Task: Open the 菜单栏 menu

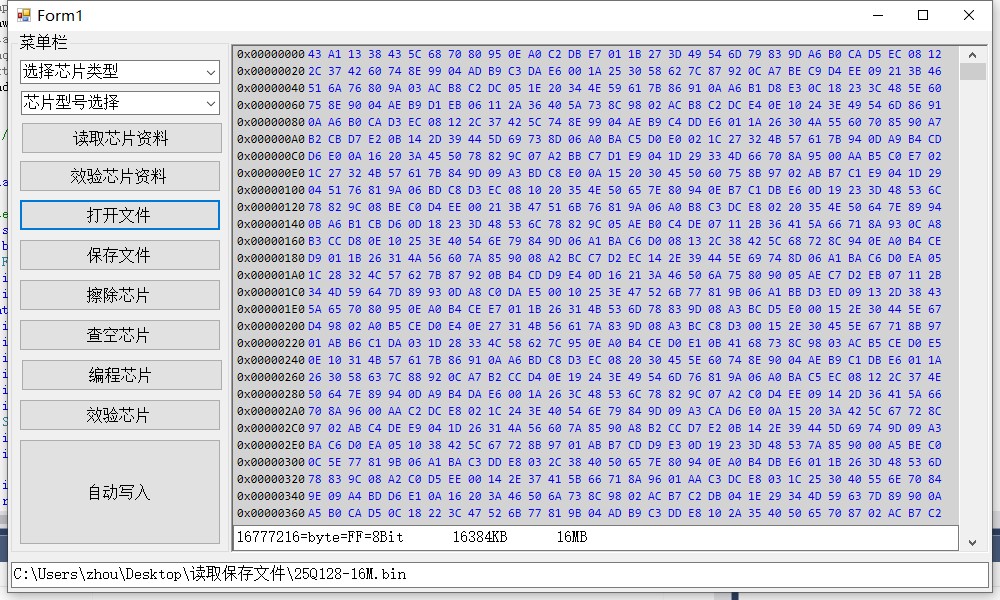Action: pos(41,43)
